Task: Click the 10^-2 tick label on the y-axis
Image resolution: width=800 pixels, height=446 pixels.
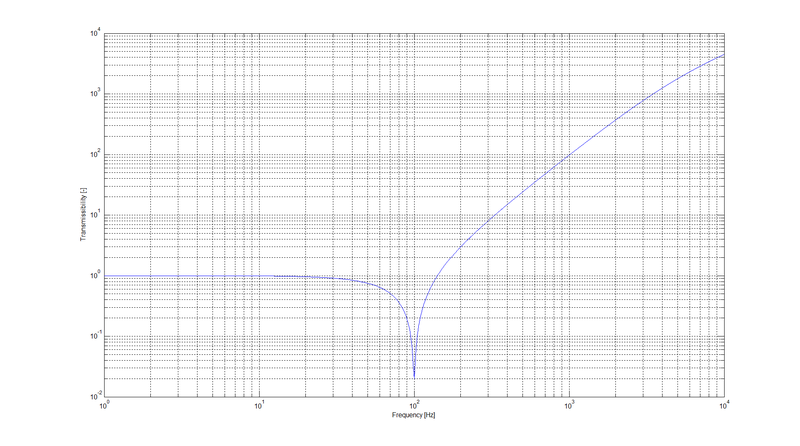Action: [x=93, y=396]
